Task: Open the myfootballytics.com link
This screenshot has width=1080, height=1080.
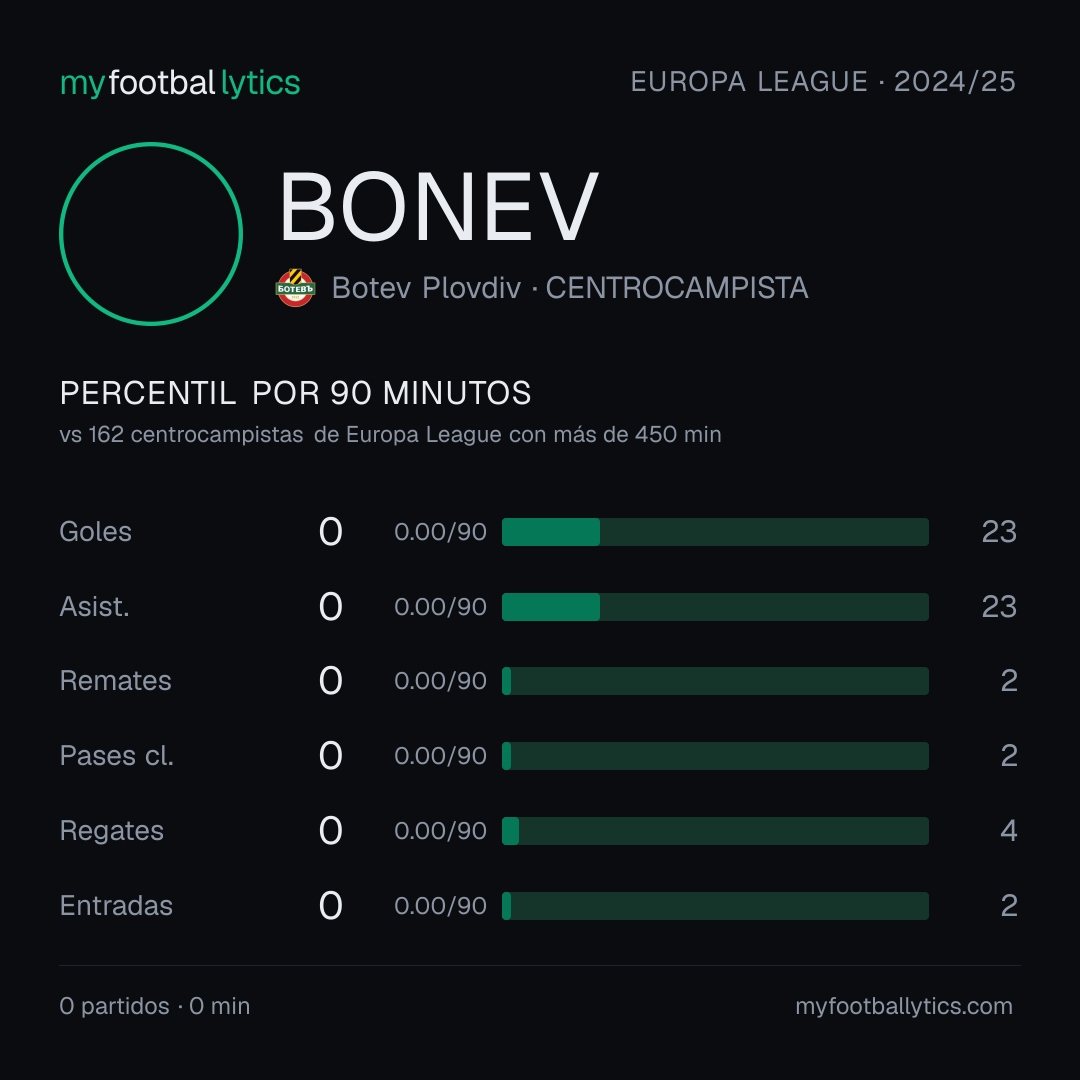Action: (904, 1006)
